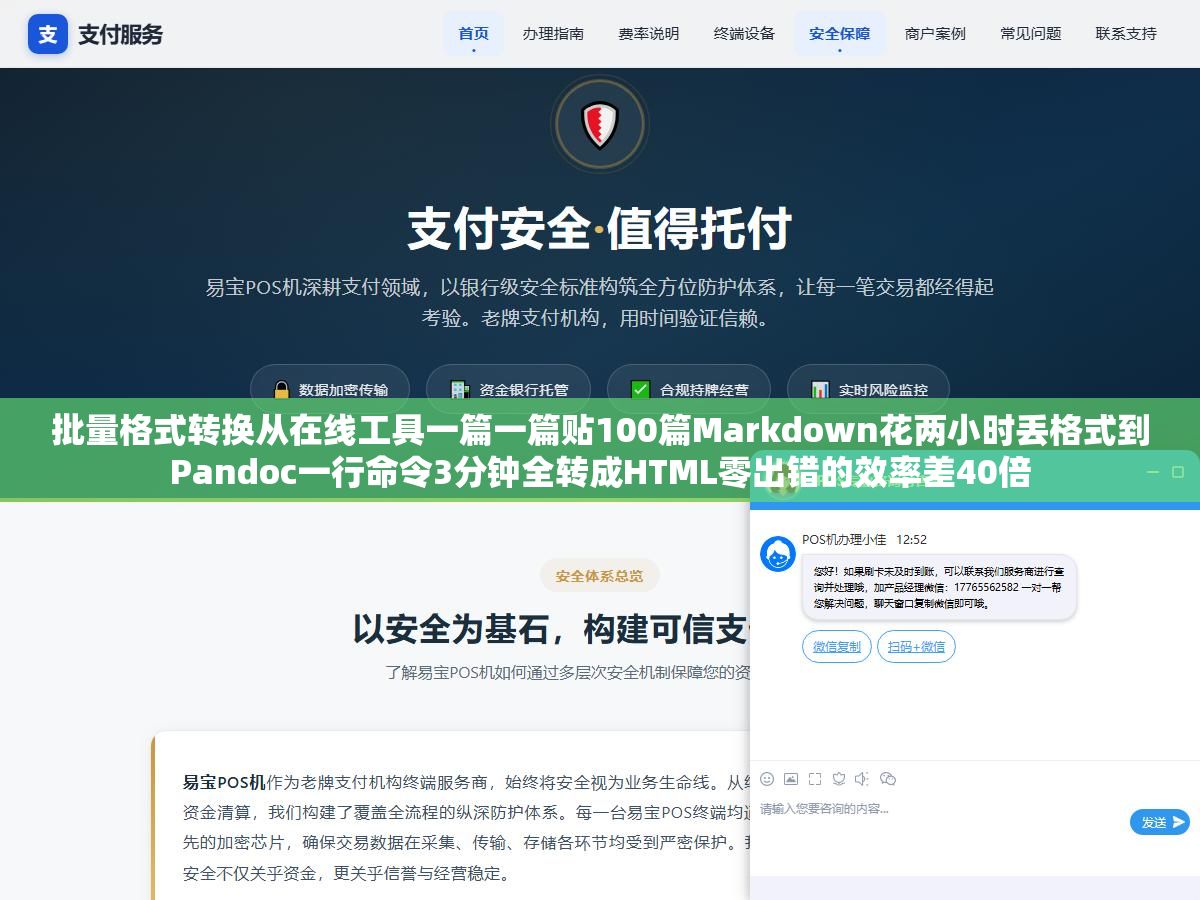
Task: Click the 数据加密传输 badge
Action: pos(331,389)
